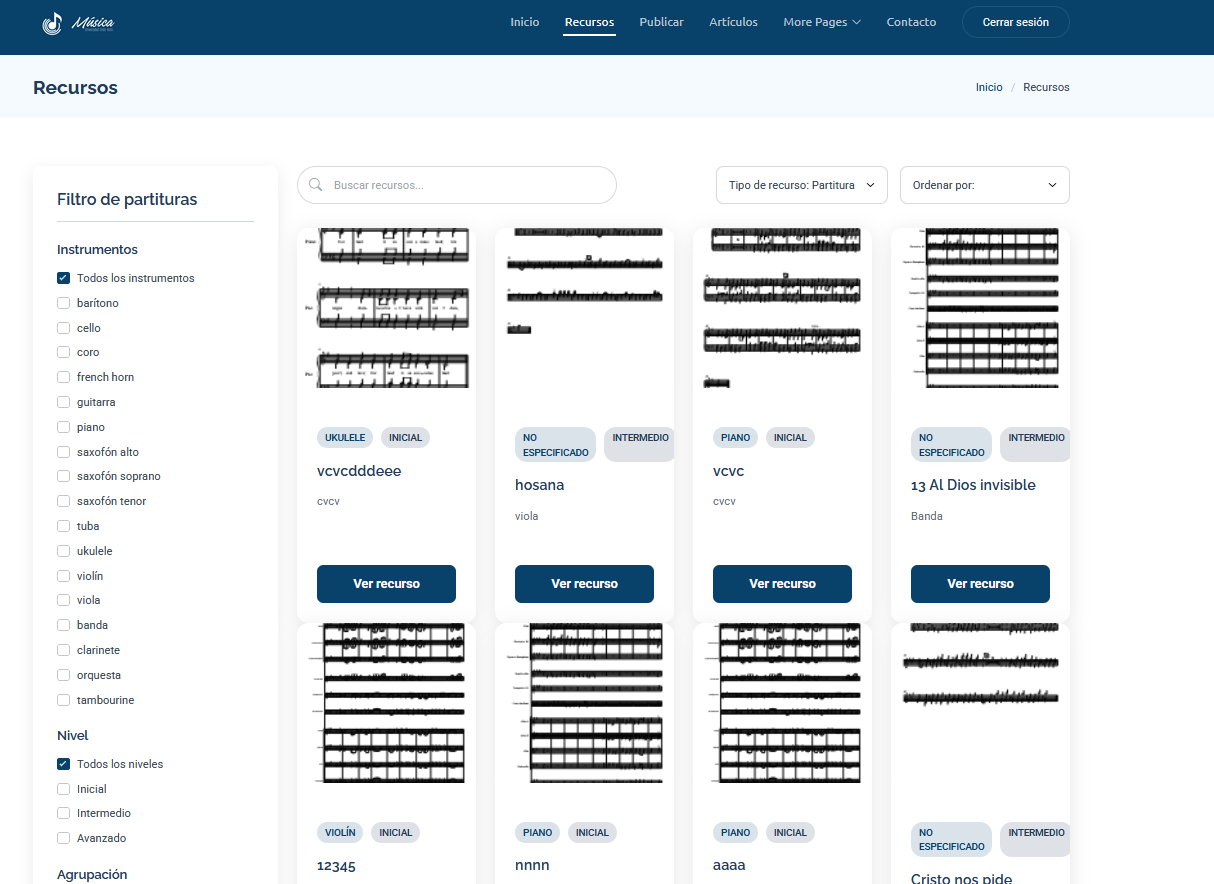This screenshot has width=1214, height=884.
Task: Click the Música logo icon
Action: coord(52,23)
